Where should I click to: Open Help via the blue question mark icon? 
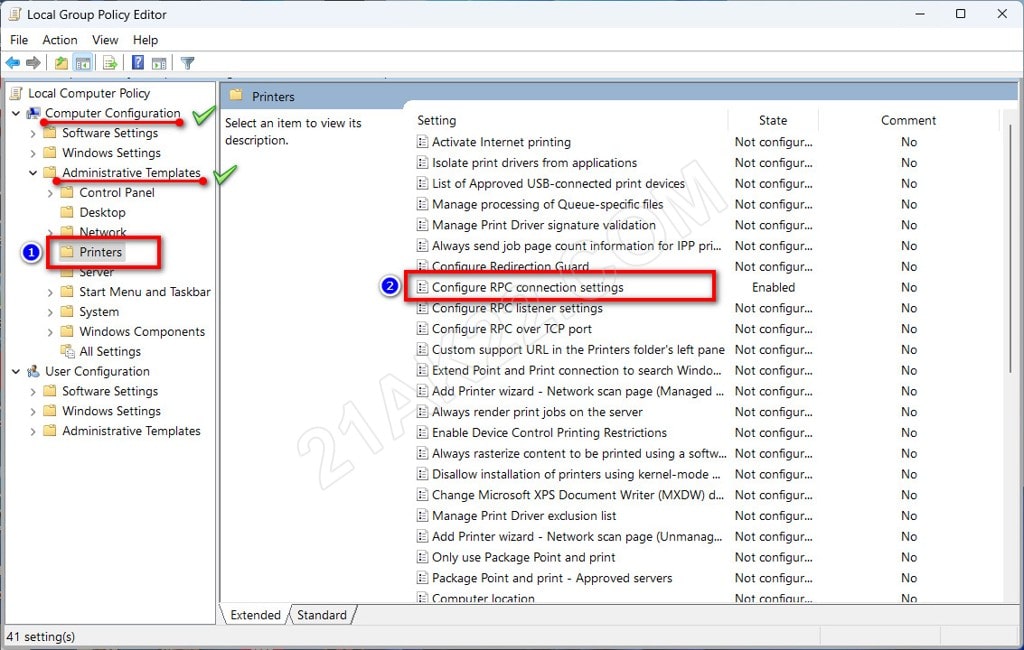[x=138, y=63]
